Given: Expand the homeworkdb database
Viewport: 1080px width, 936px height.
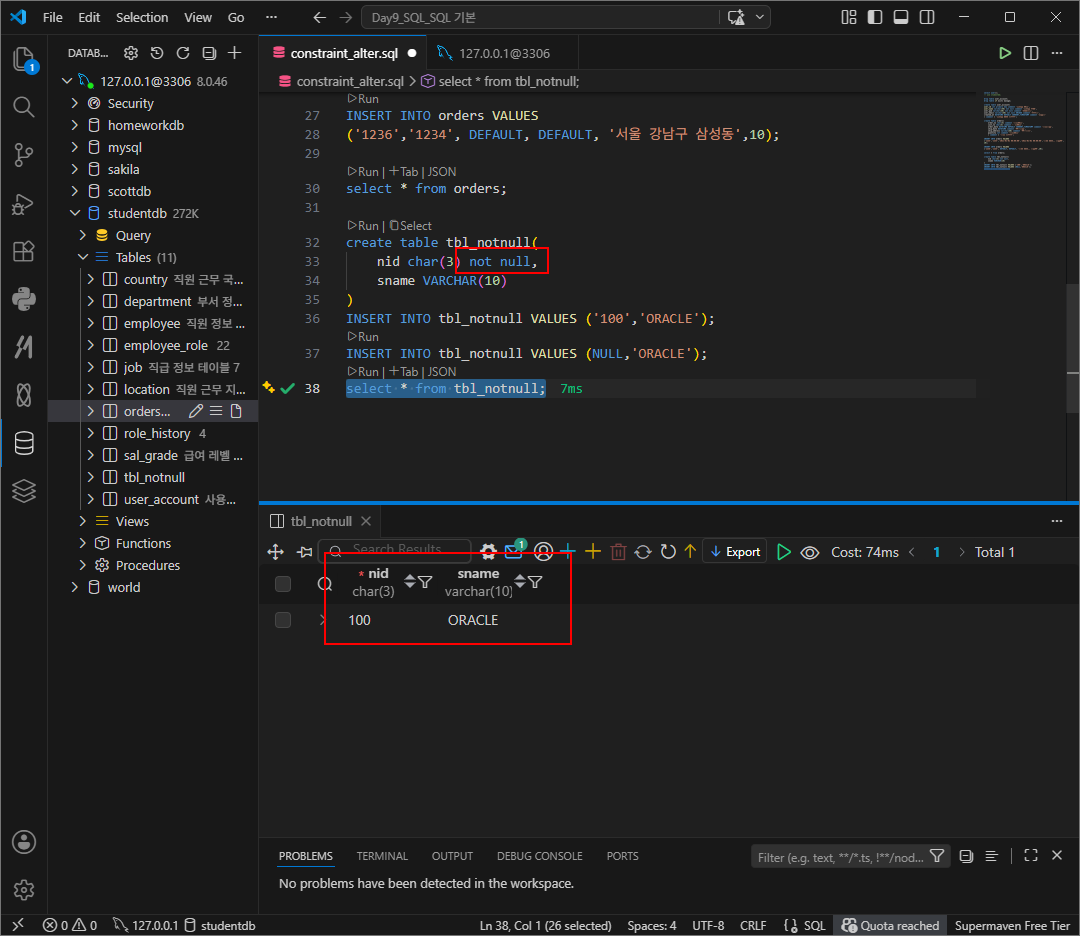Looking at the screenshot, I should 75,125.
